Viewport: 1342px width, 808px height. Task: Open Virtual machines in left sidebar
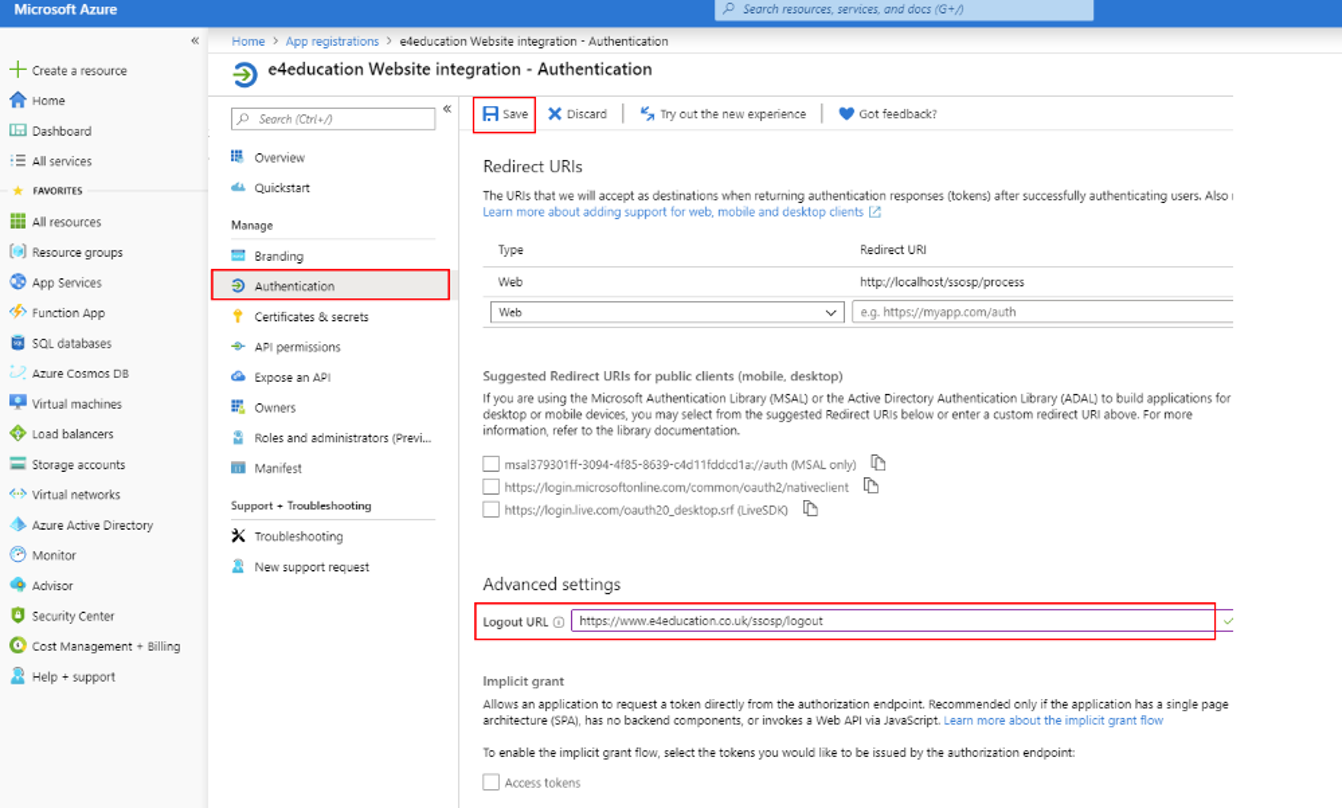76,404
